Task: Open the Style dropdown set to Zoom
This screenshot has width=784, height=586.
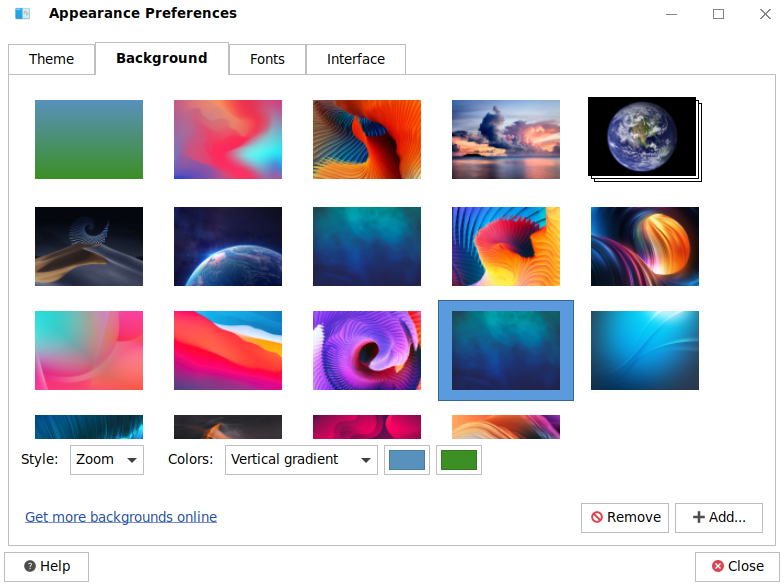Action: coord(107,460)
